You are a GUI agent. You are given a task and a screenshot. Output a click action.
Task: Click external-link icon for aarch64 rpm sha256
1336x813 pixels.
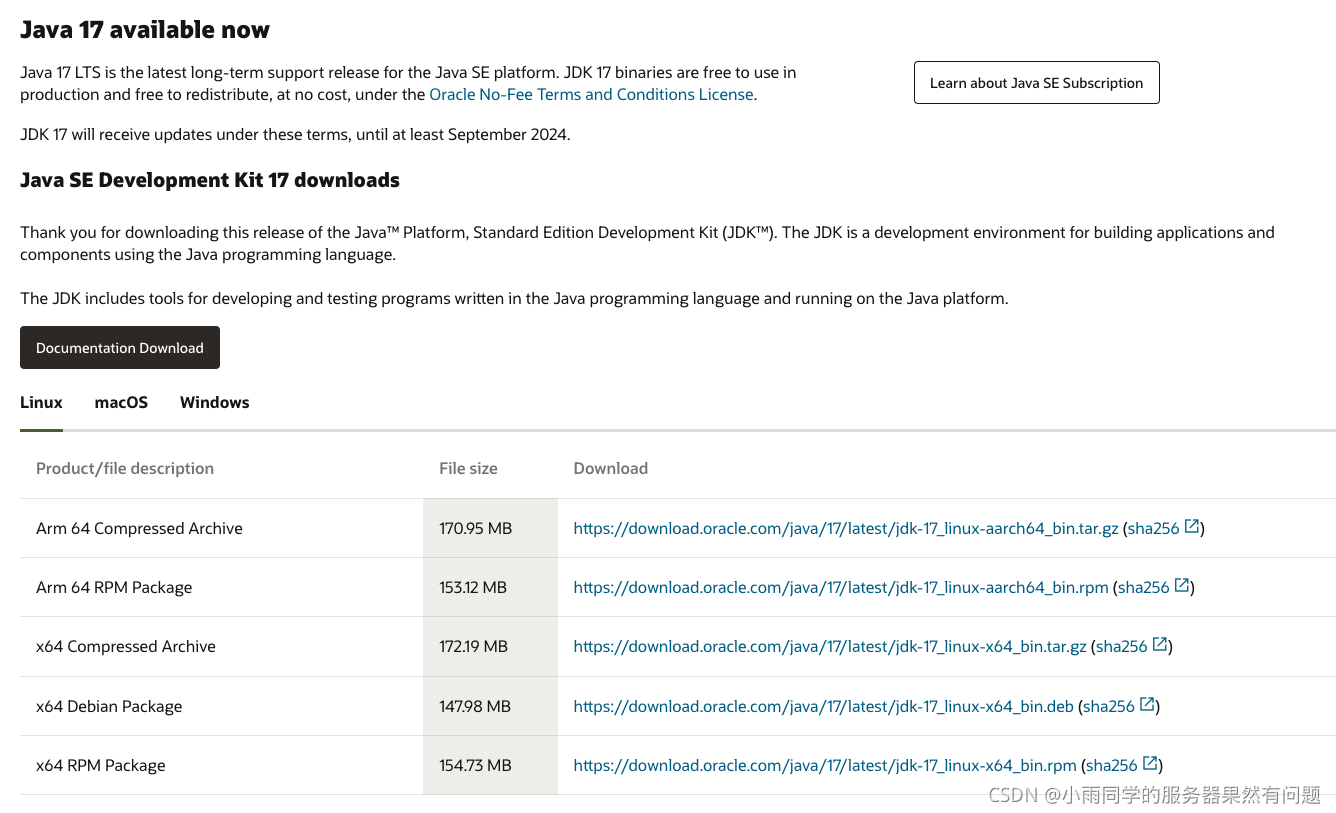click(x=1182, y=586)
